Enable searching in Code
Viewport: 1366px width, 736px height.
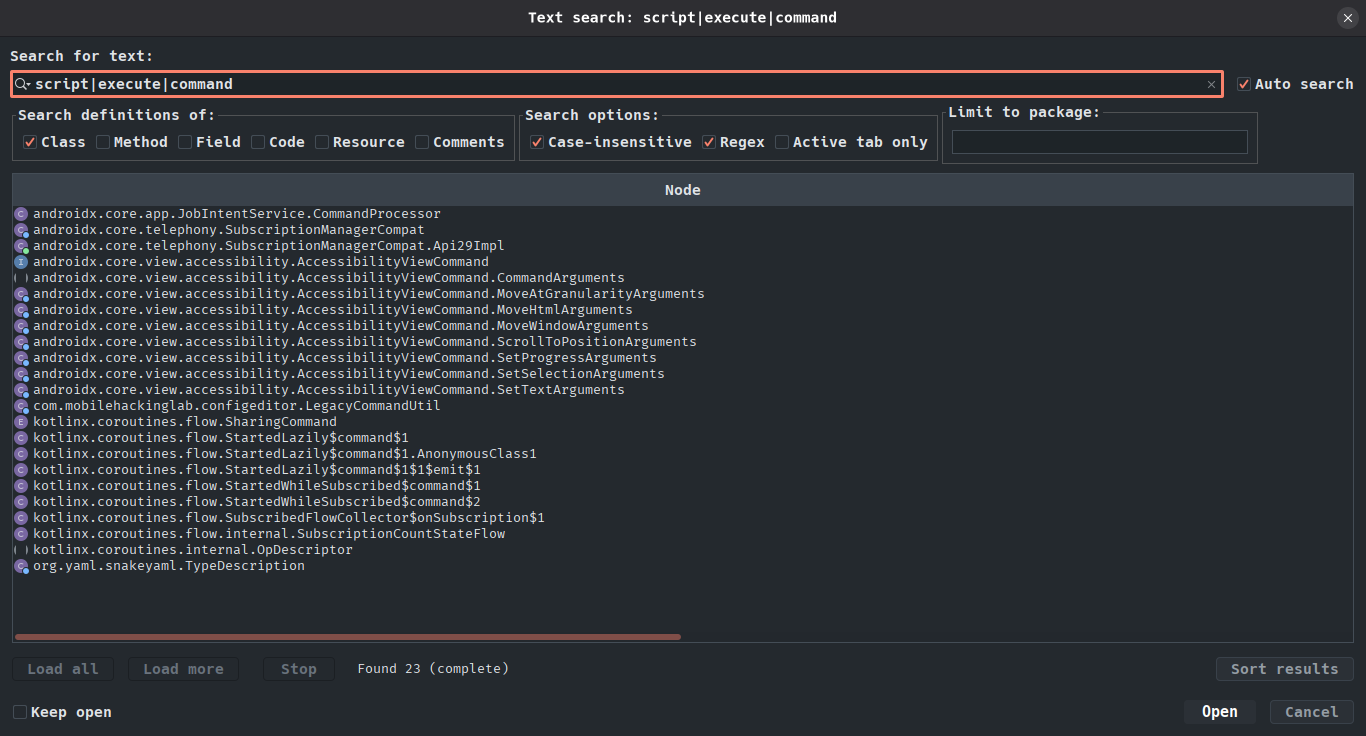coord(258,142)
